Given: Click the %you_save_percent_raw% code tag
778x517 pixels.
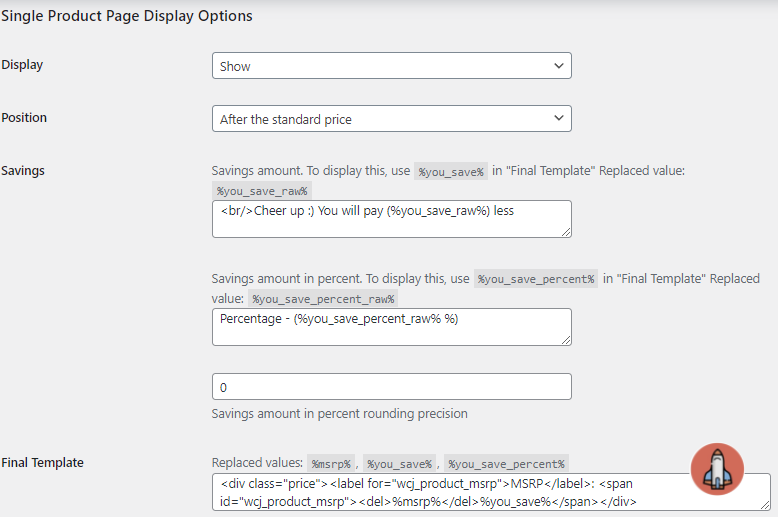Looking at the screenshot, I should 323,298.
